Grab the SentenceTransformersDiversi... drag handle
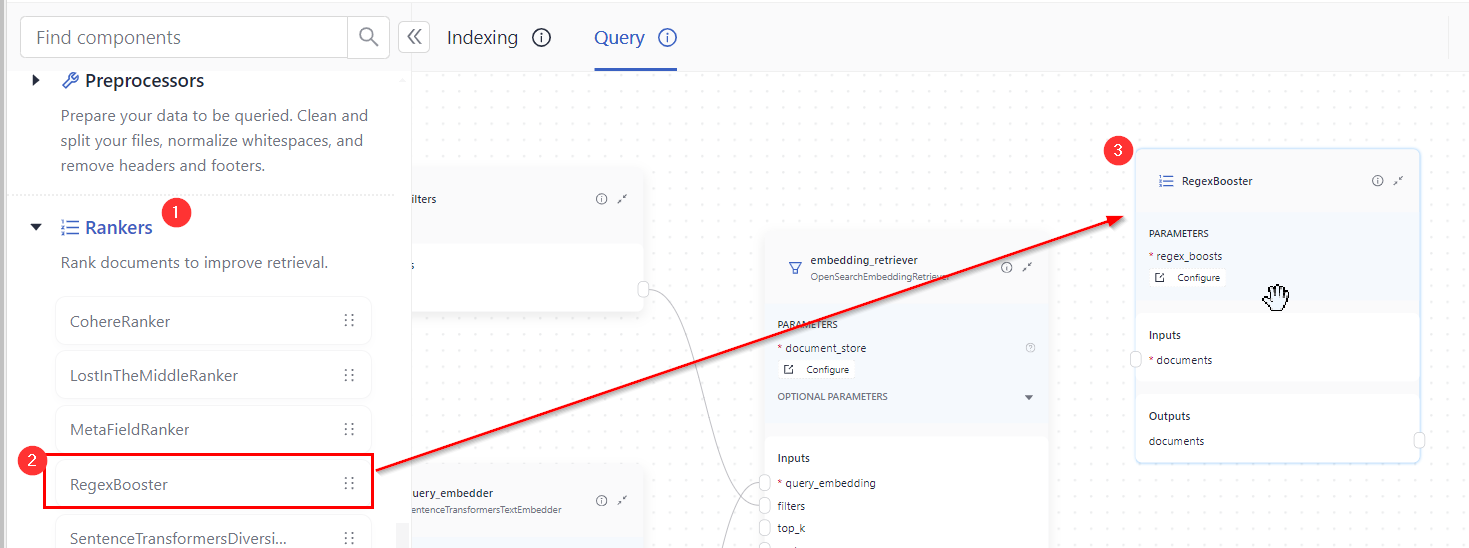Viewport: 1469px width, 548px height. coord(349,538)
